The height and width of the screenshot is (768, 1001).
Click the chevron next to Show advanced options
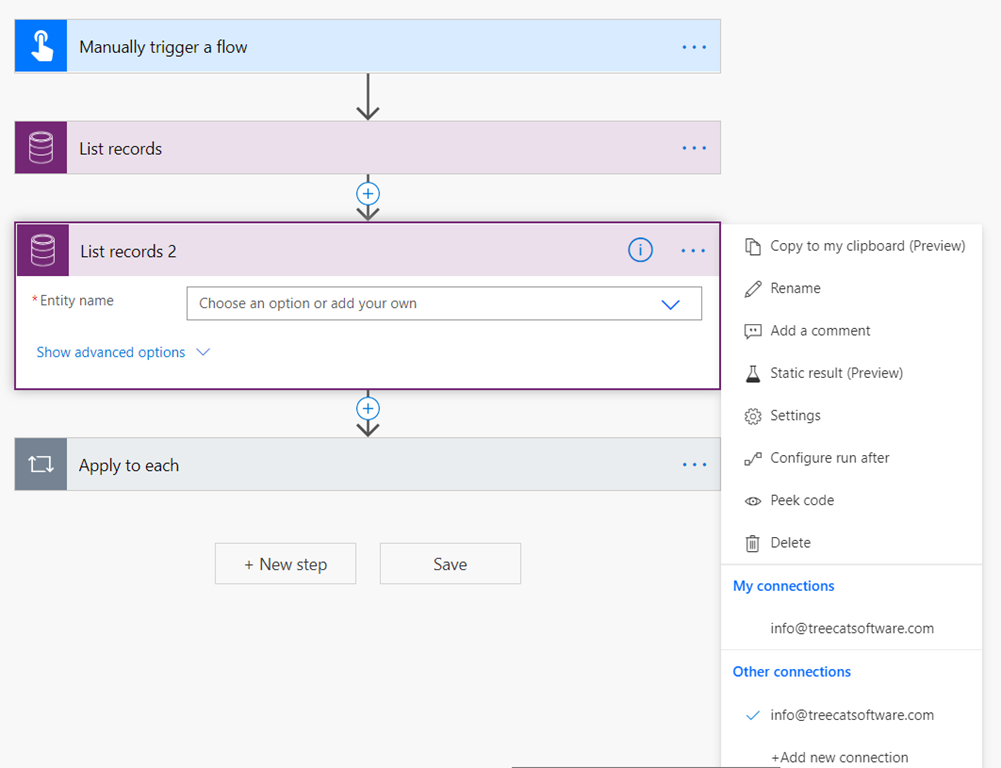[203, 352]
